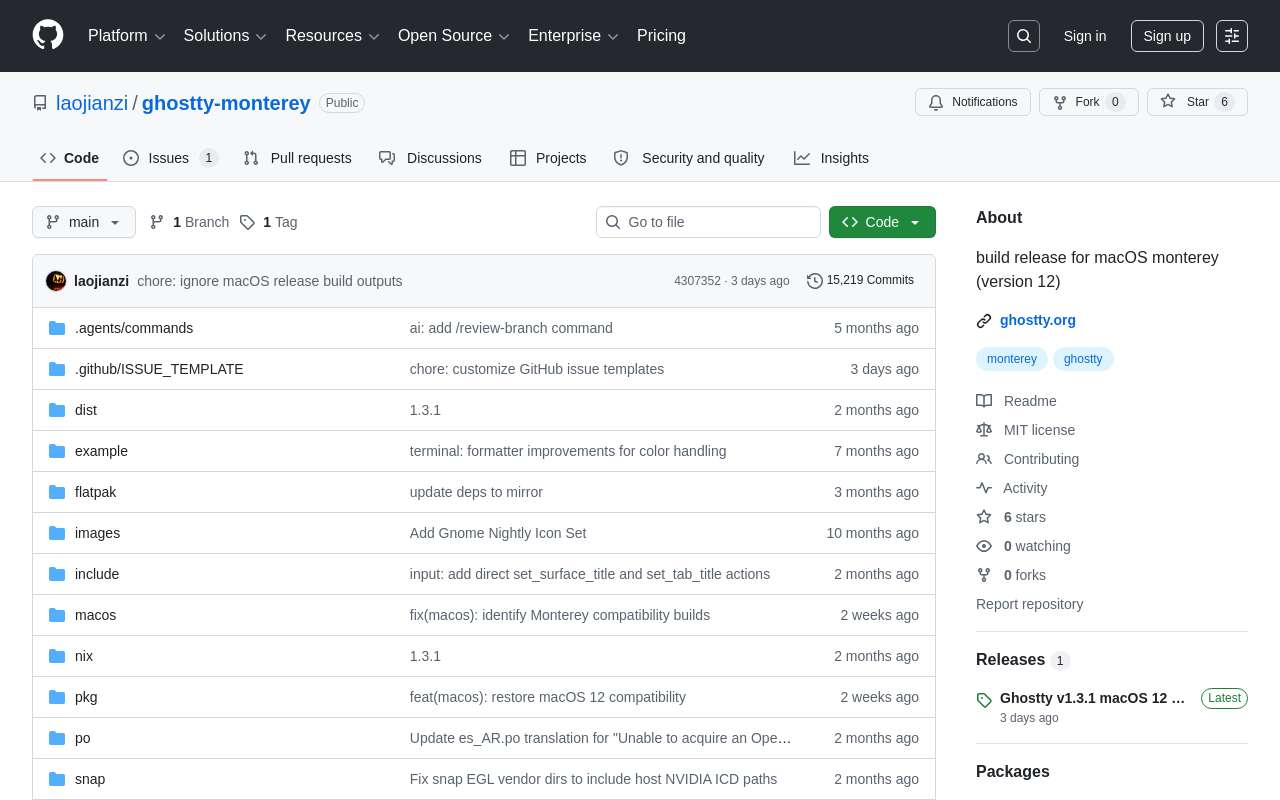Click the eye icon beside 0 watching

[x=984, y=546]
